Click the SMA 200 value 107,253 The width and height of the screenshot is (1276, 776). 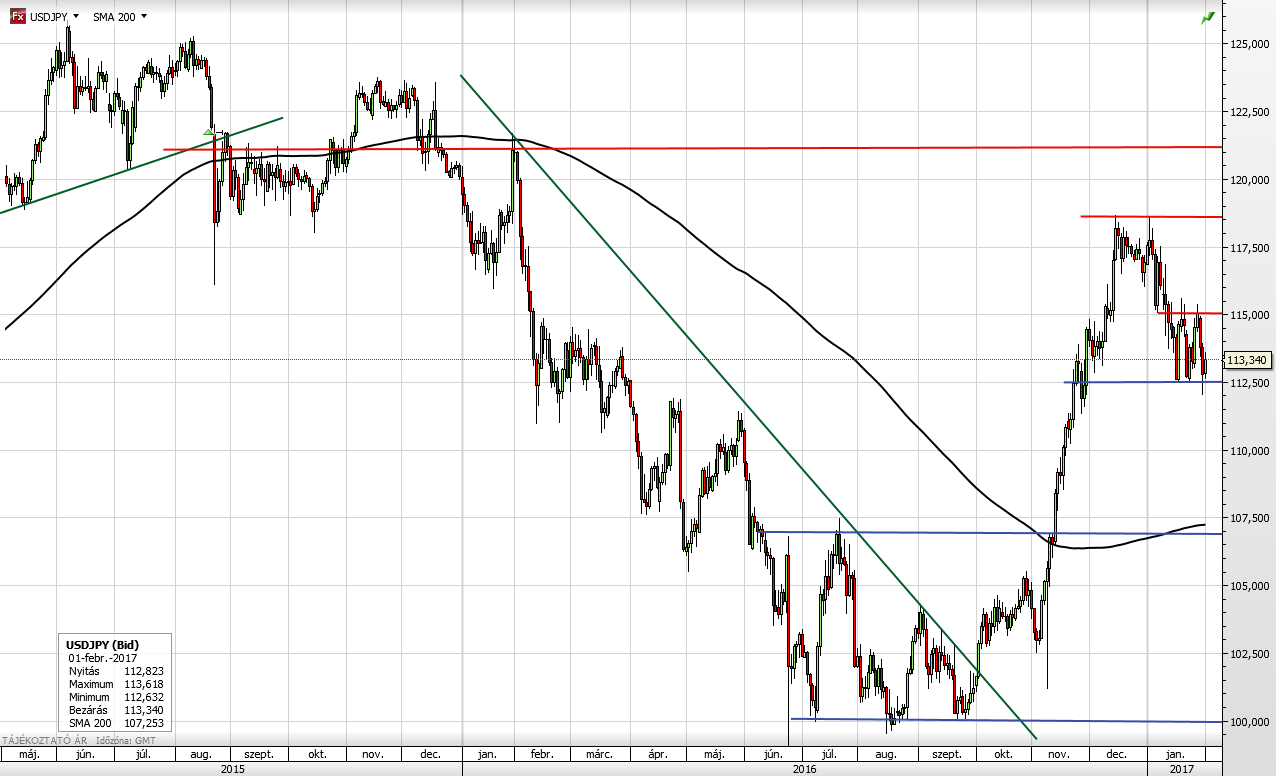144,723
